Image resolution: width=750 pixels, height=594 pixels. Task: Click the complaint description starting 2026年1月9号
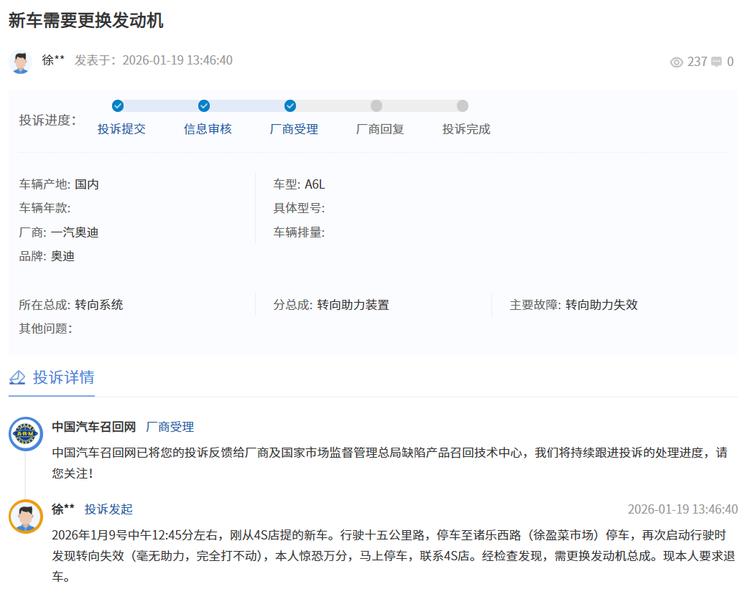393,556
